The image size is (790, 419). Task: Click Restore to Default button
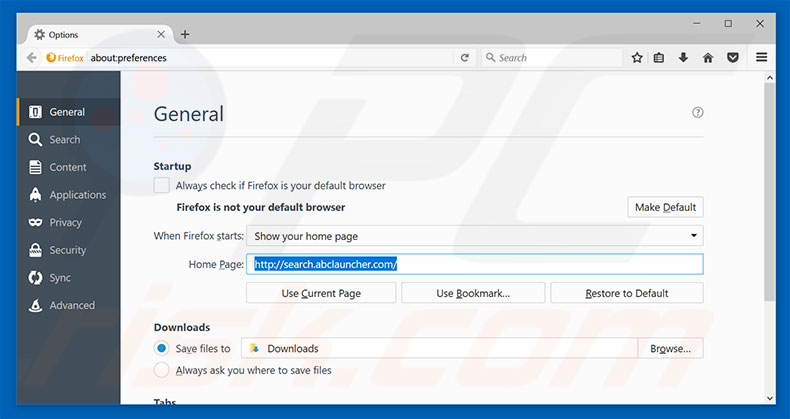click(627, 293)
